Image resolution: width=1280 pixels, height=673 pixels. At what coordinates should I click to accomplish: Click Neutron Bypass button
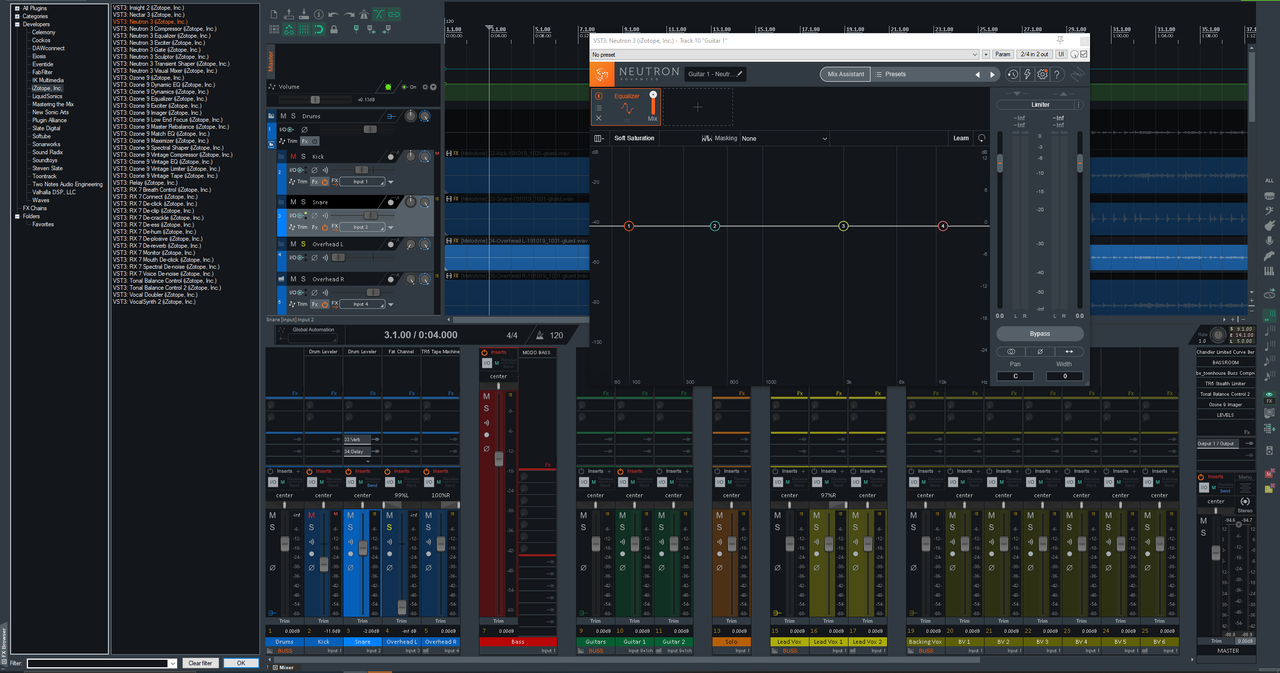[x=1040, y=333]
